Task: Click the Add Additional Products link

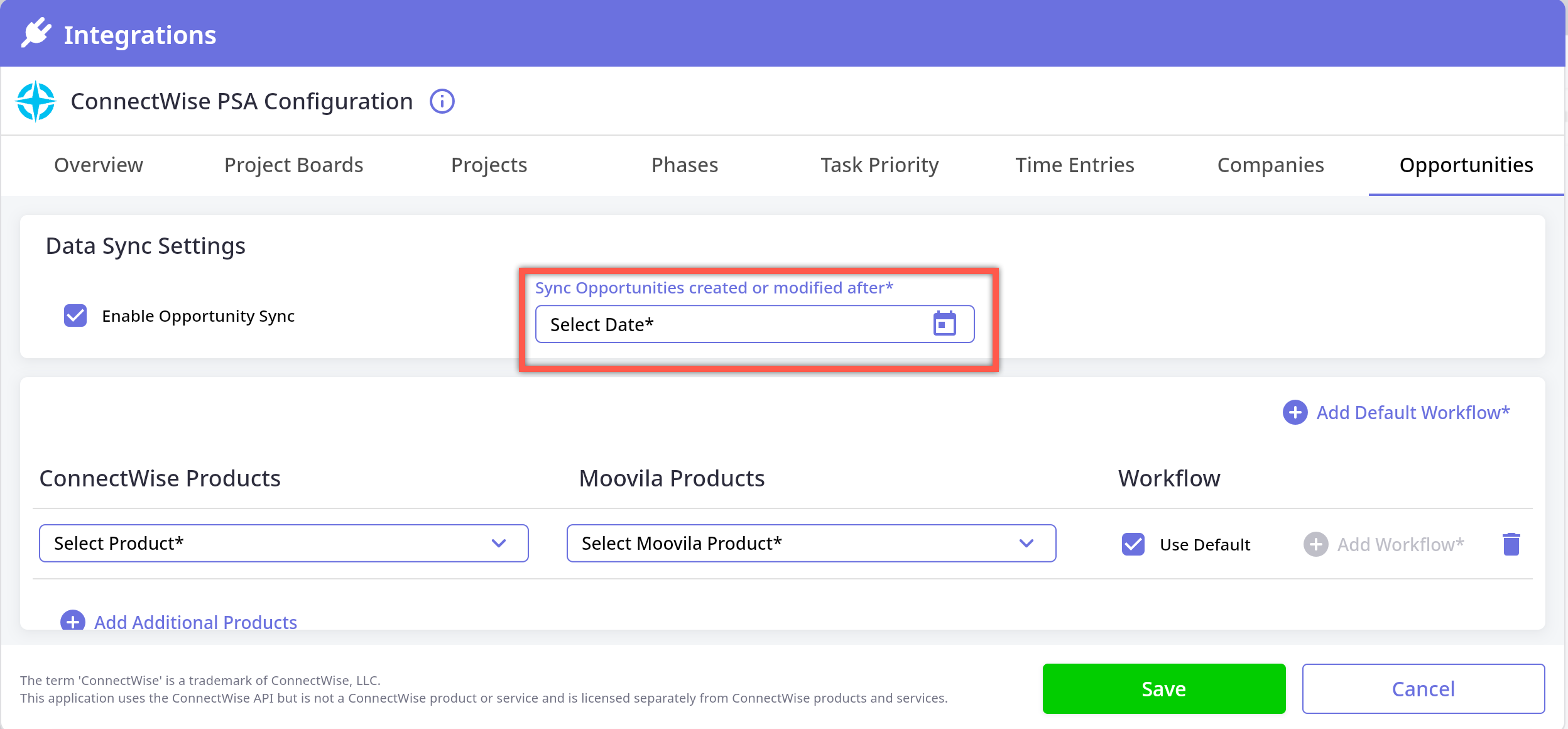Action: click(195, 622)
